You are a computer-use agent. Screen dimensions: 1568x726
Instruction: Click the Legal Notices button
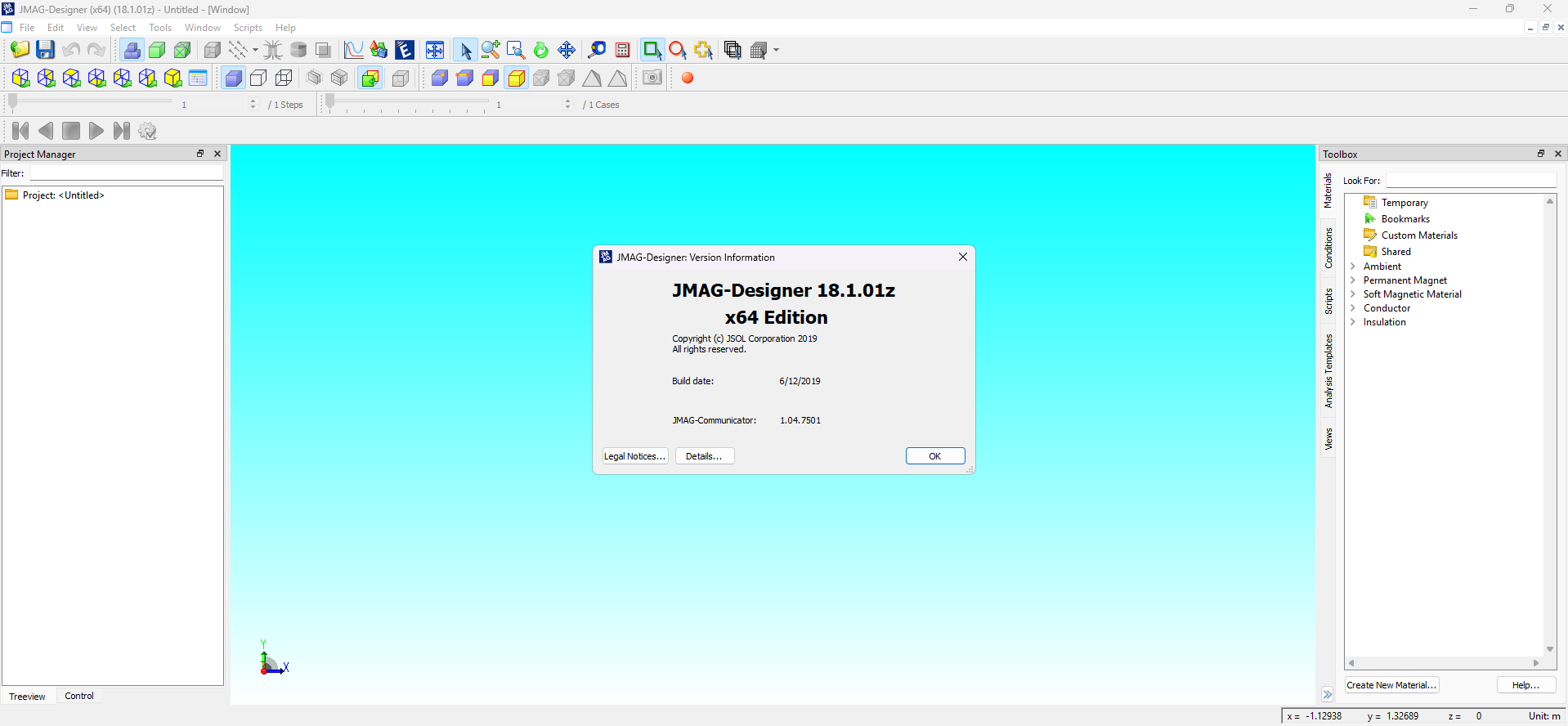point(634,456)
